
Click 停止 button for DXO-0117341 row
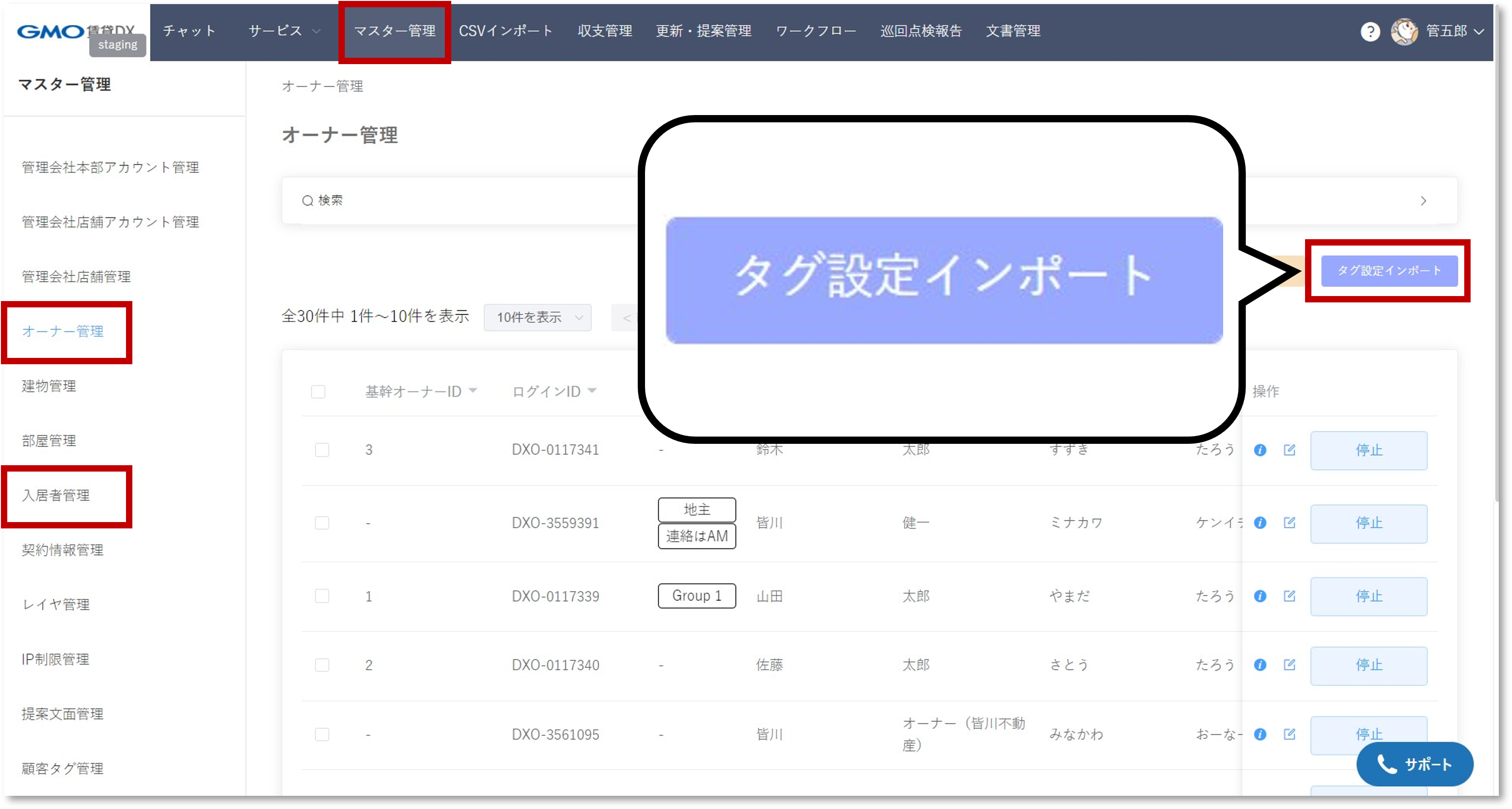tap(1368, 450)
